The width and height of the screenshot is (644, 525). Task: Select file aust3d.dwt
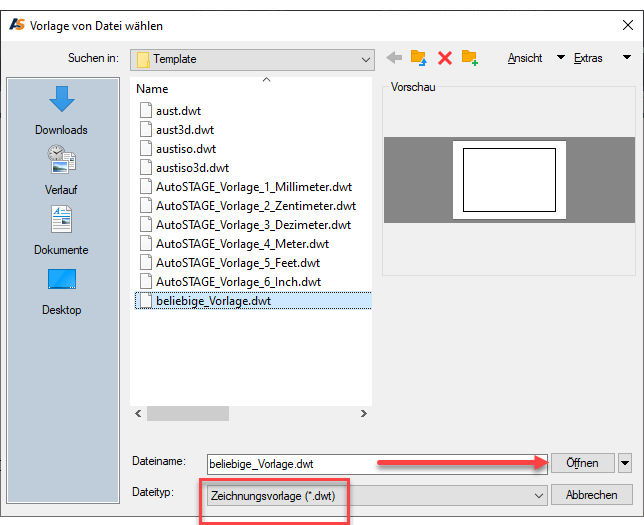pyautogui.click(x=185, y=130)
